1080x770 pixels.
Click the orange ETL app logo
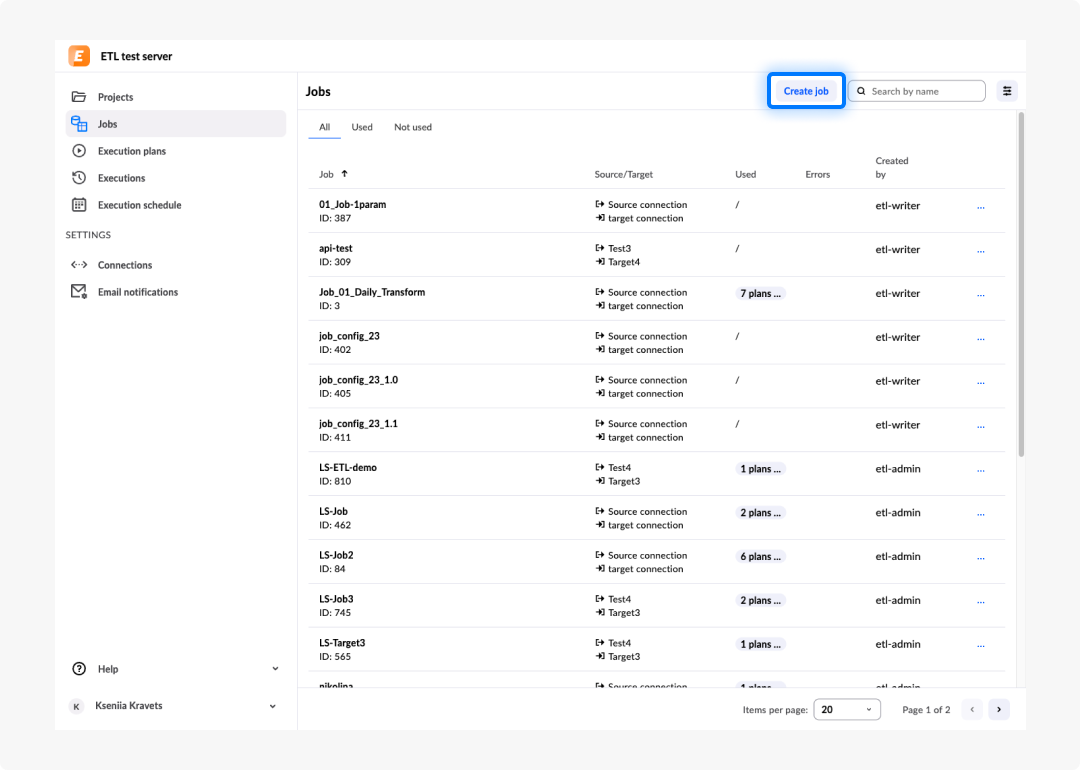79,56
